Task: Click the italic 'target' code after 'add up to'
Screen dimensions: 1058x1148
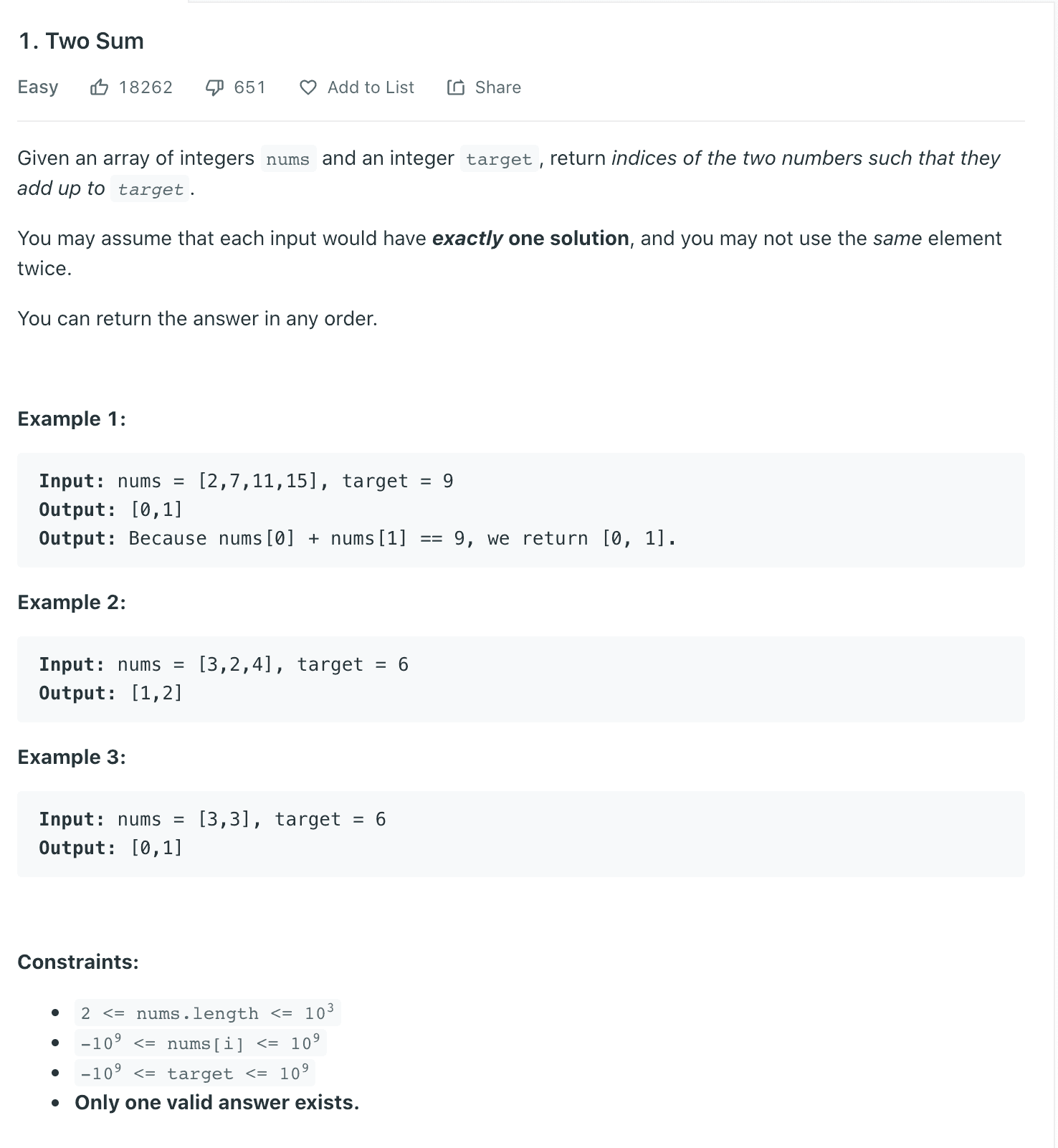Action: (151, 189)
